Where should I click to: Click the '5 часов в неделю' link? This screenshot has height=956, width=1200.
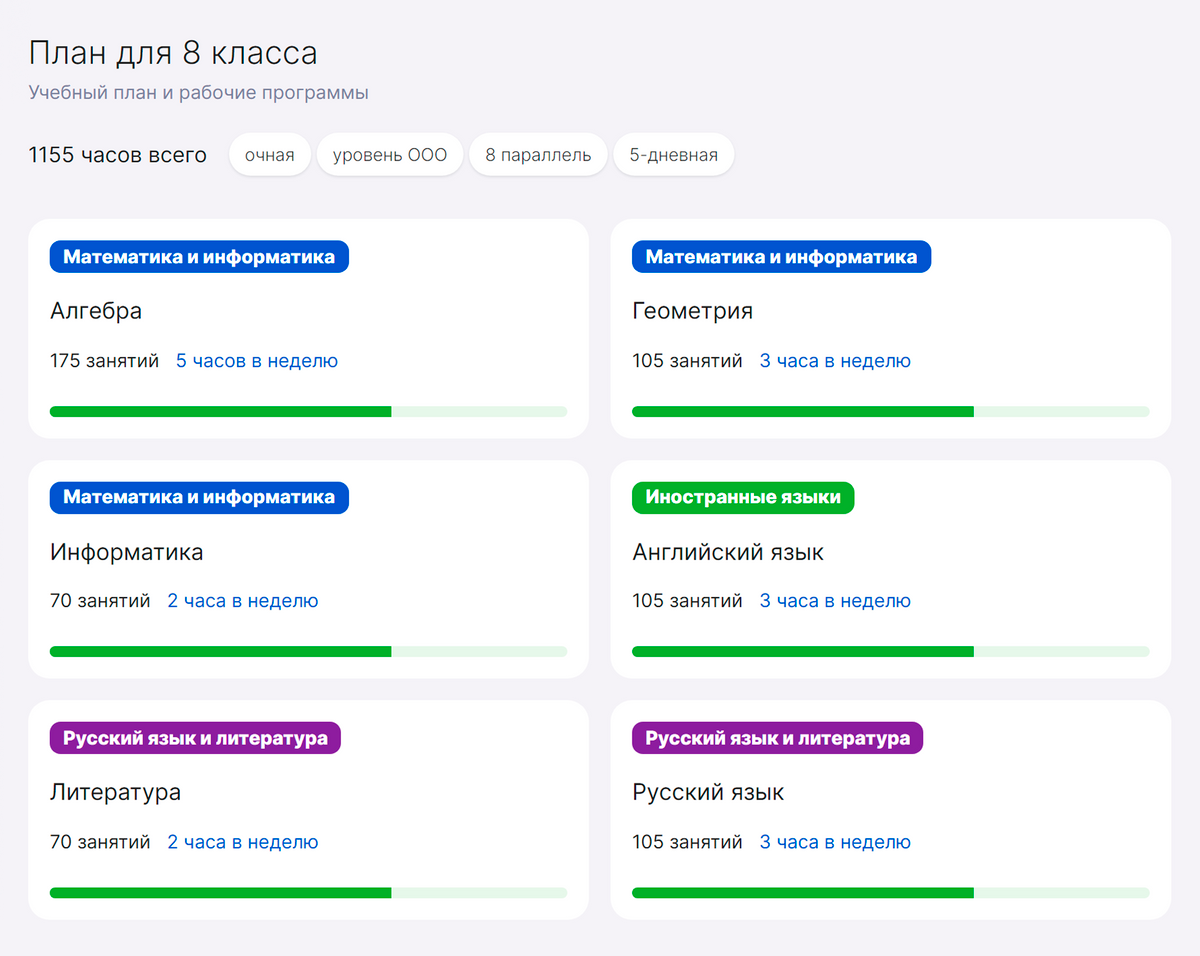(257, 361)
